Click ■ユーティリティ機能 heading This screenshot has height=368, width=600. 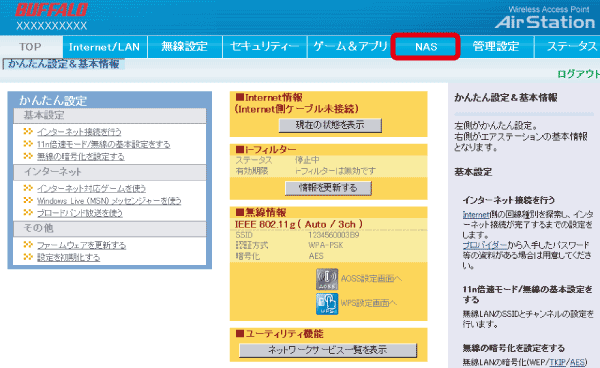(279, 334)
